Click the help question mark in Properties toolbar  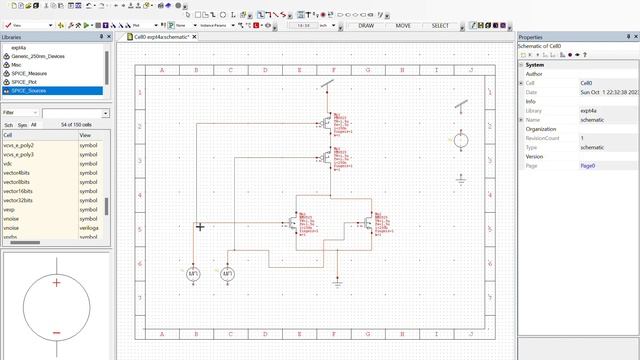pyautogui.click(x=584, y=55)
